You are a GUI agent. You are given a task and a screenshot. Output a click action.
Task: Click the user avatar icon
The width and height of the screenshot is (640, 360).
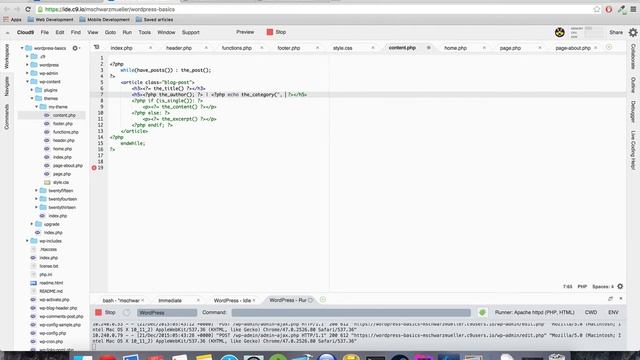[560, 32]
